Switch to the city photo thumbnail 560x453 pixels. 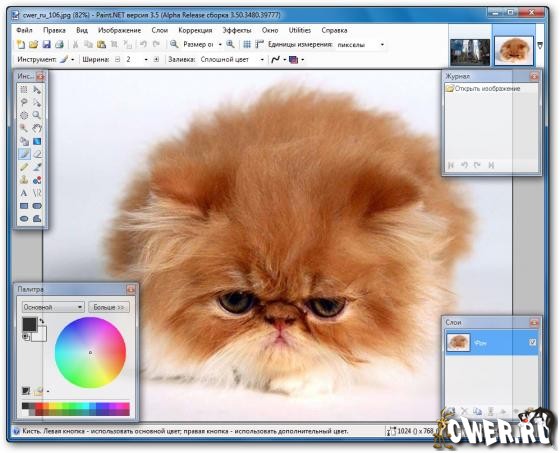pyautogui.click(x=470, y=52)
